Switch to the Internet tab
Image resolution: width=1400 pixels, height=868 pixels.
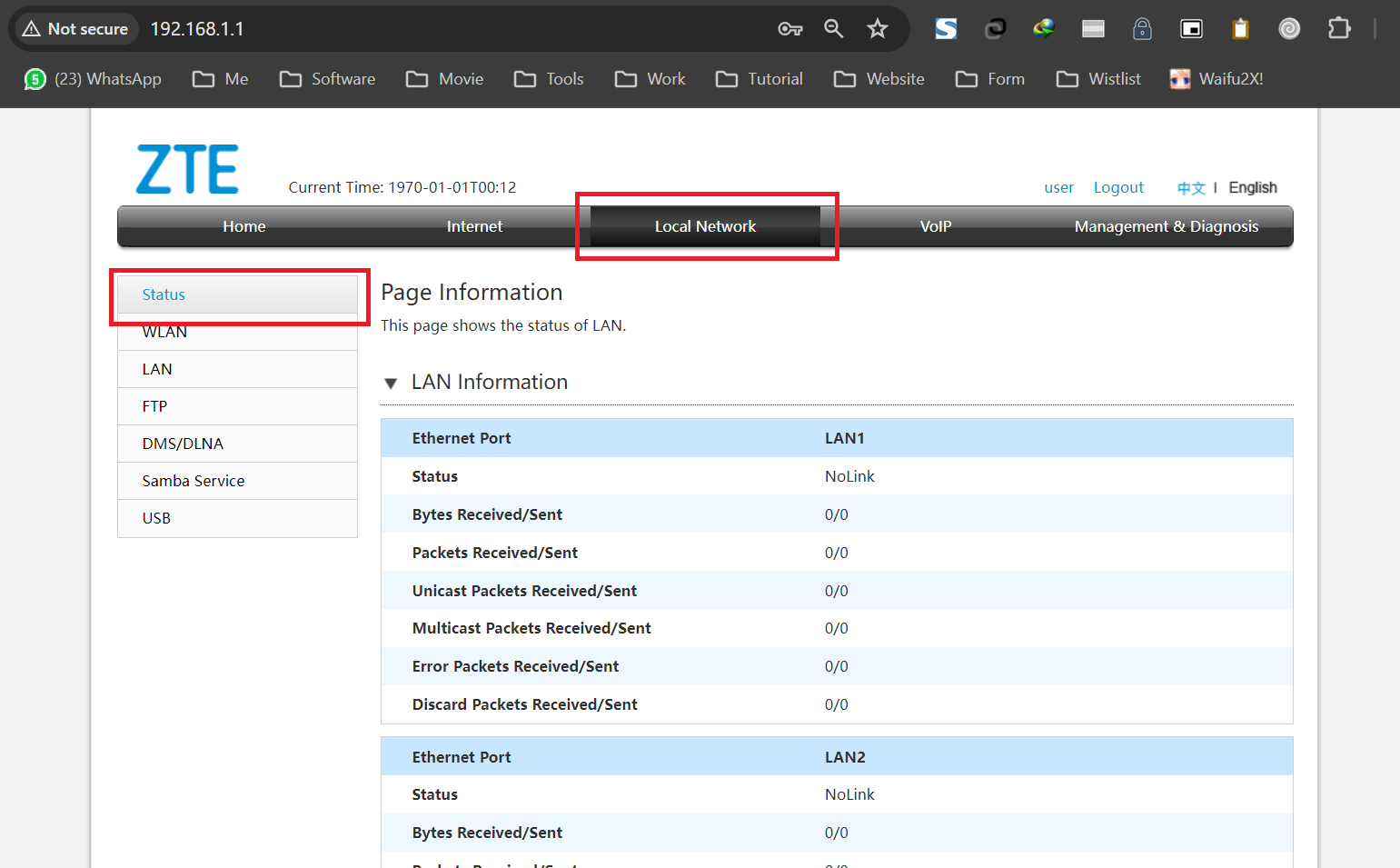point(474,226)
